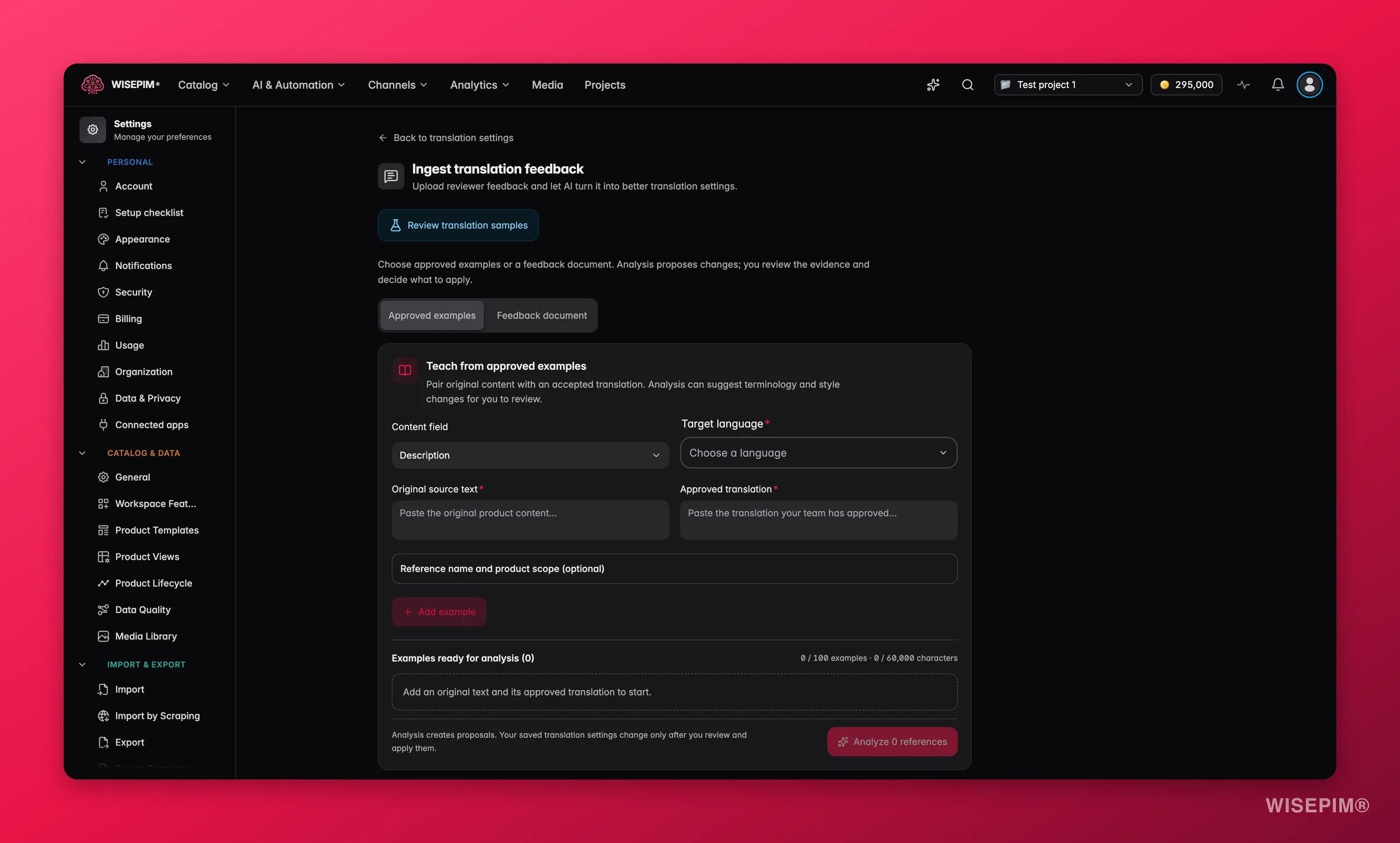The image size is (1400, 843).
Task: Go to Projects in top navigation
Action: pos(604,85)
